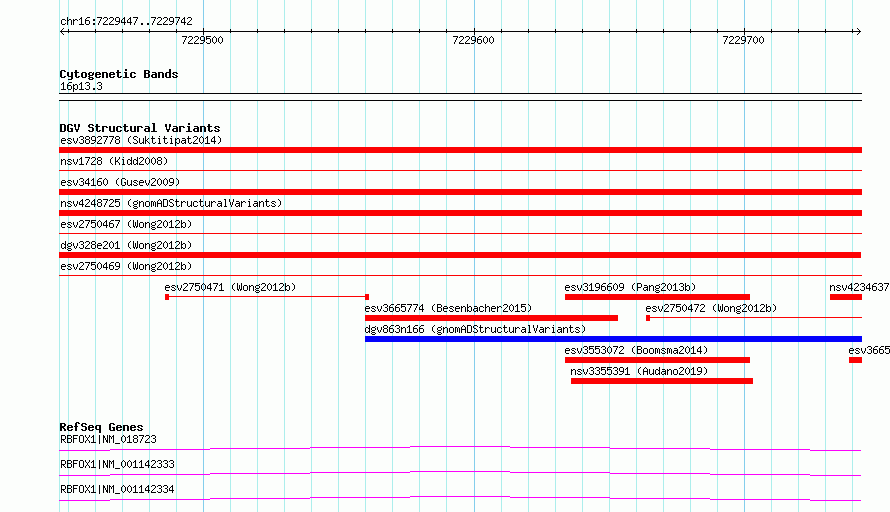
Task: Click the magenta line under RBFOX1|NM_018723
Action: coord(460,448)
